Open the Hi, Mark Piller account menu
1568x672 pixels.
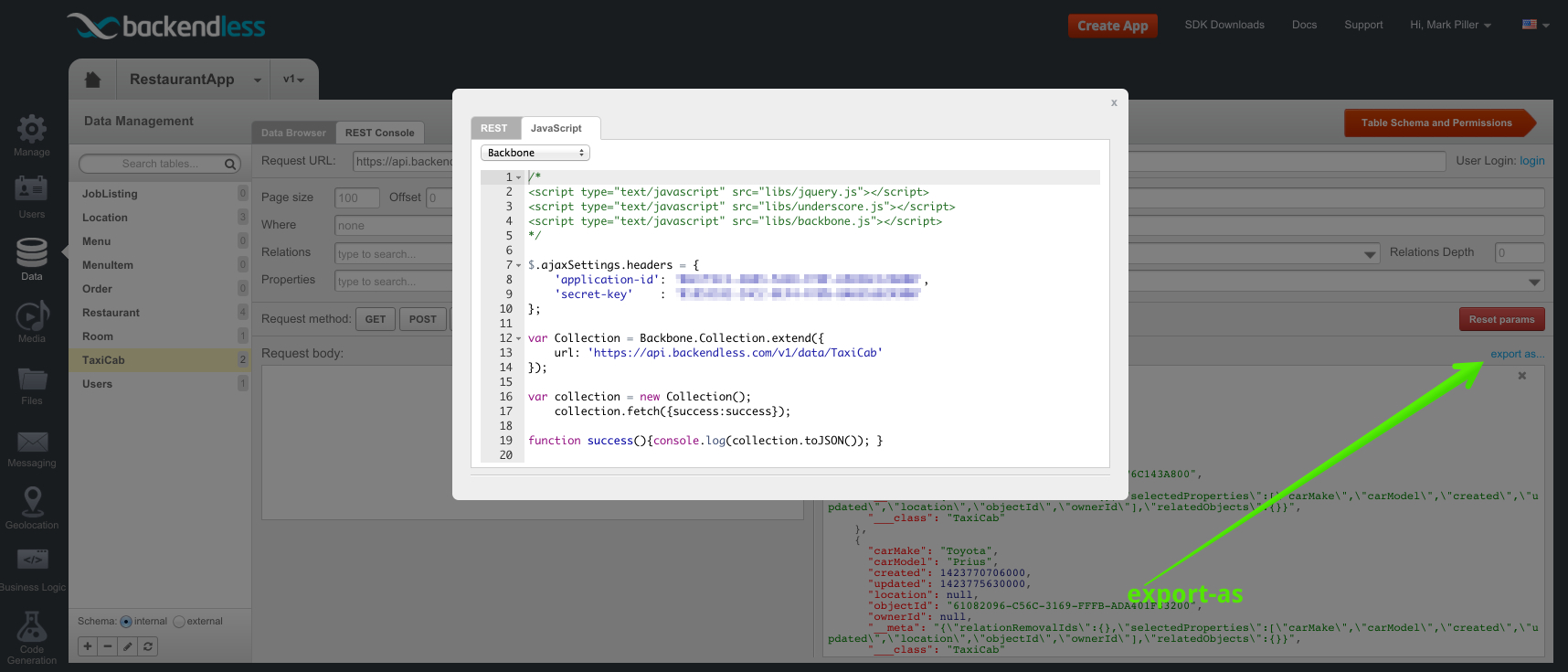(1450, 25)
